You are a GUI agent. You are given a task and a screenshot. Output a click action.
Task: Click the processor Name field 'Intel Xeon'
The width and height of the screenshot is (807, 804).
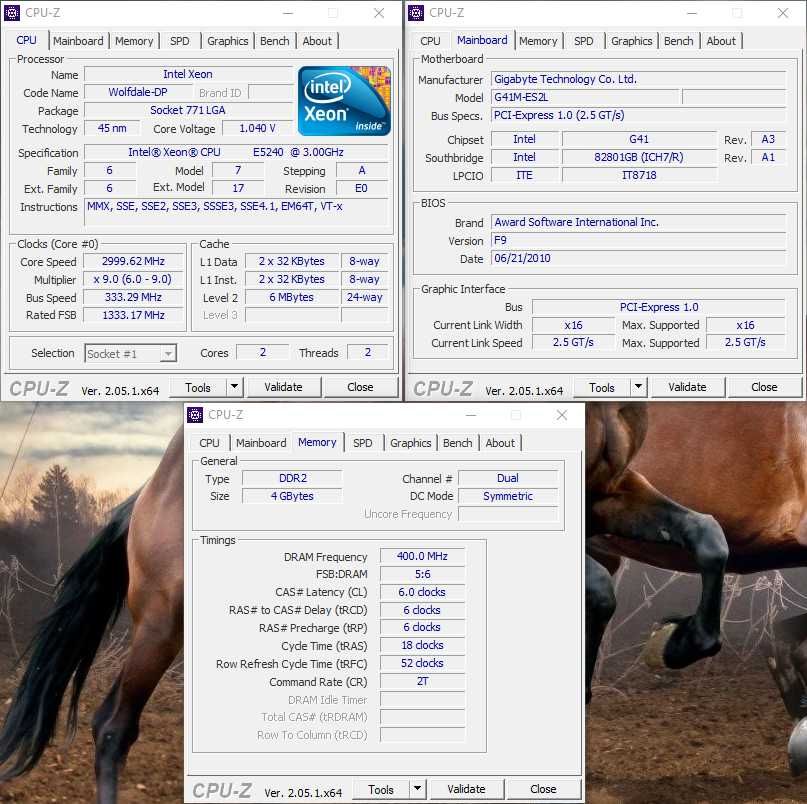(x=188, y=74)
